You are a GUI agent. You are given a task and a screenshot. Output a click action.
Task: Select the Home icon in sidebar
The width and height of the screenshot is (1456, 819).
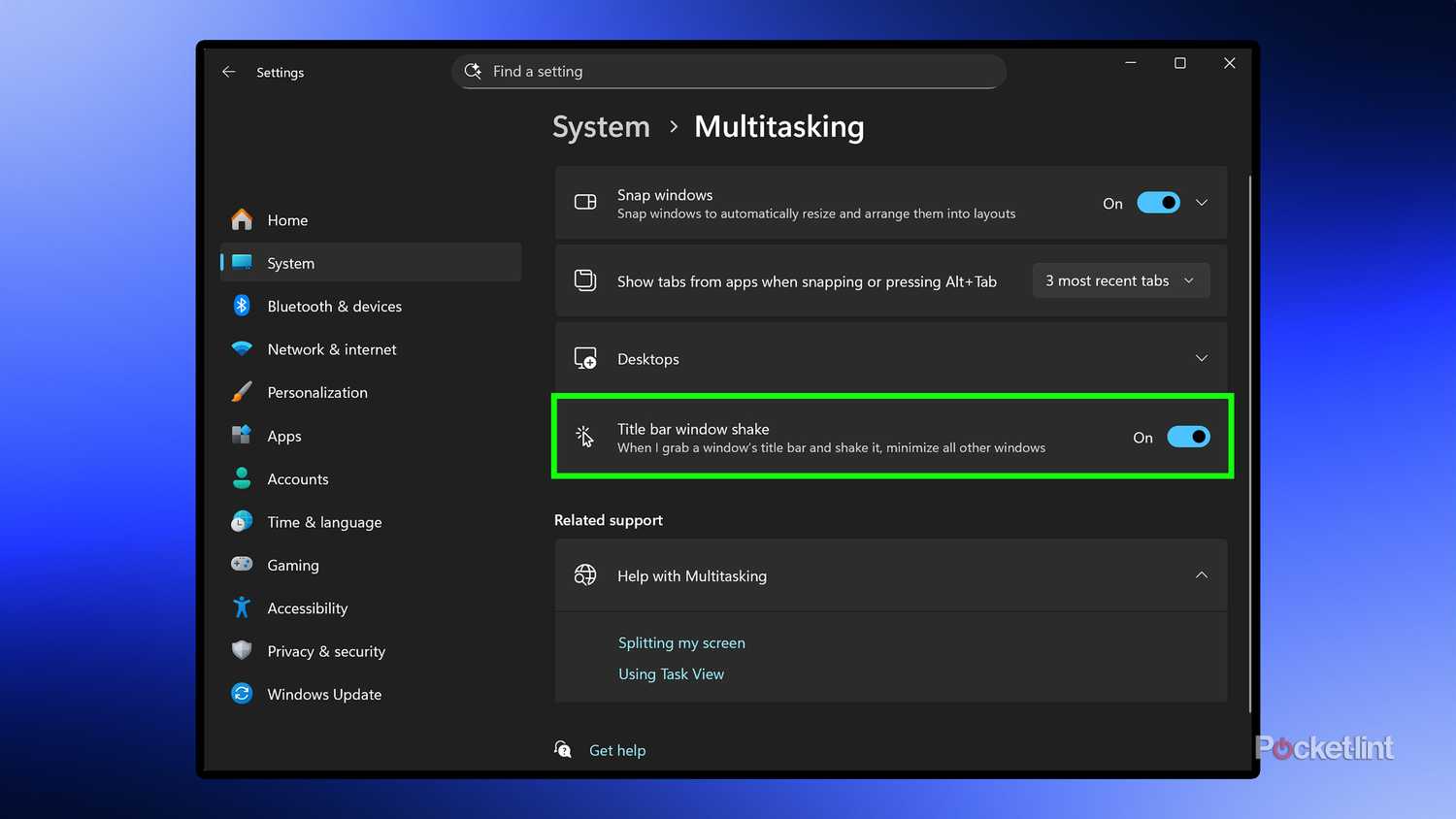241,219
